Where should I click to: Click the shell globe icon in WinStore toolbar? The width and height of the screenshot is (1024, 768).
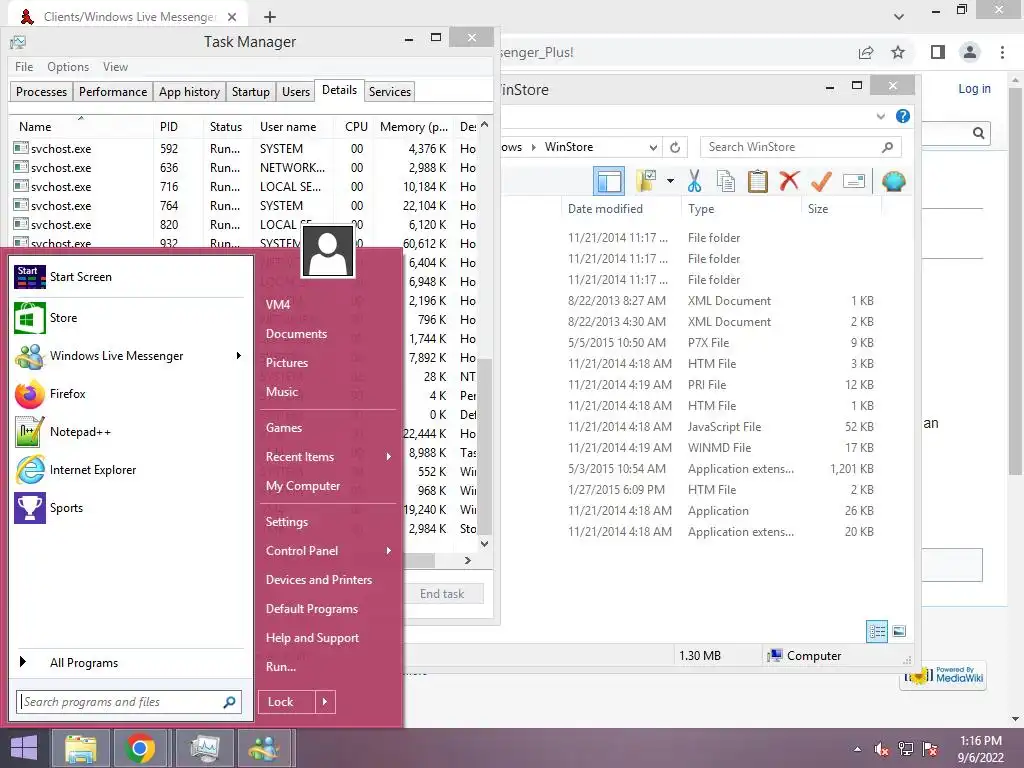pyautogui.click(x=893, y=181)
